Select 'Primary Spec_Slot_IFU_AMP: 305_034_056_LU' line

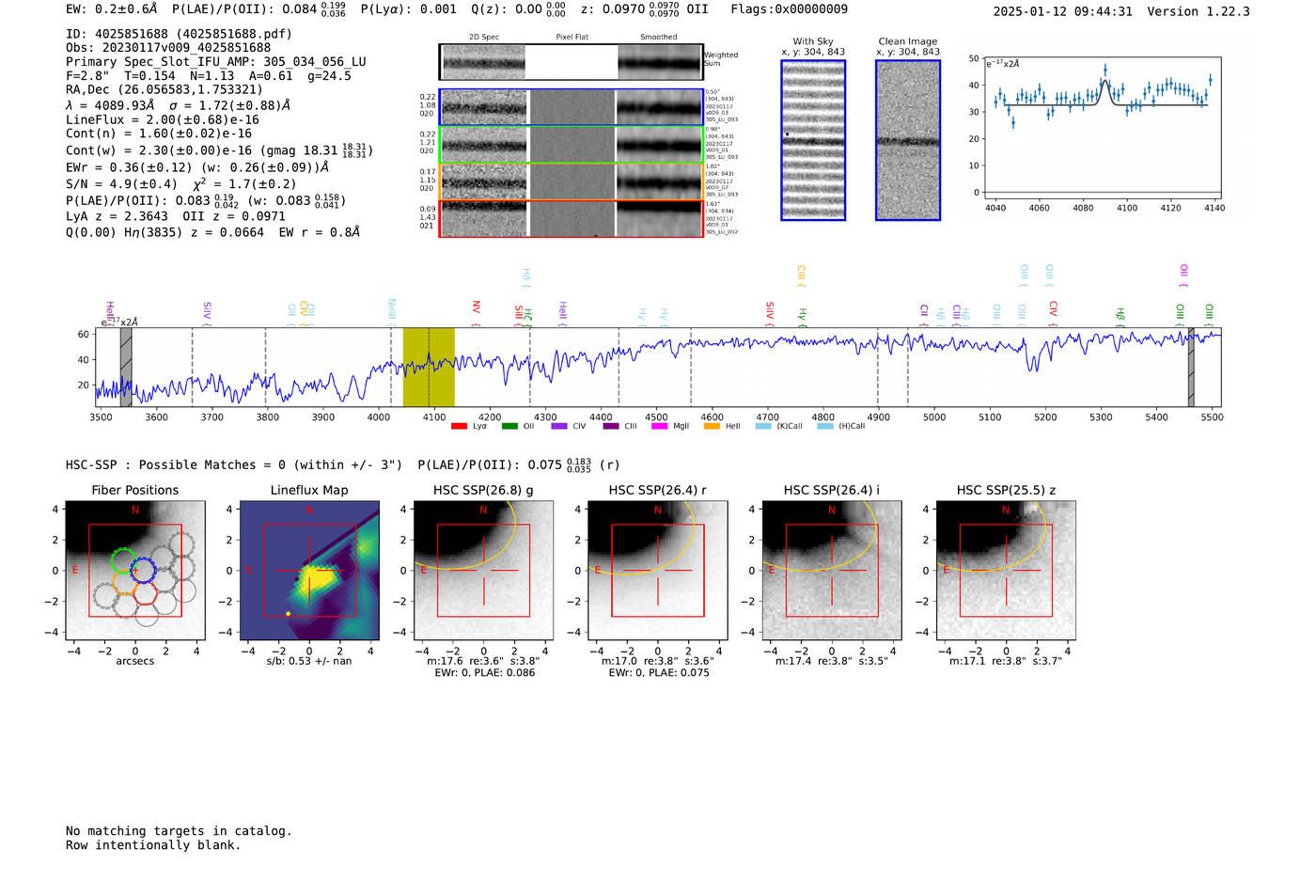[216, 62]
